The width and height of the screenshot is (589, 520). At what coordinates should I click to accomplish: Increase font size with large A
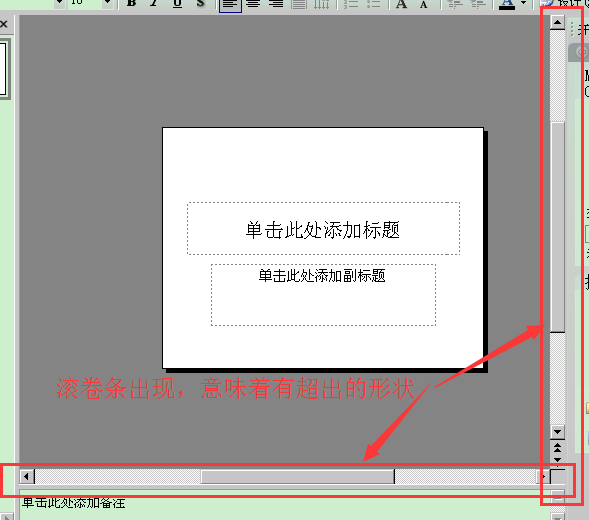(x=402, y=4)
